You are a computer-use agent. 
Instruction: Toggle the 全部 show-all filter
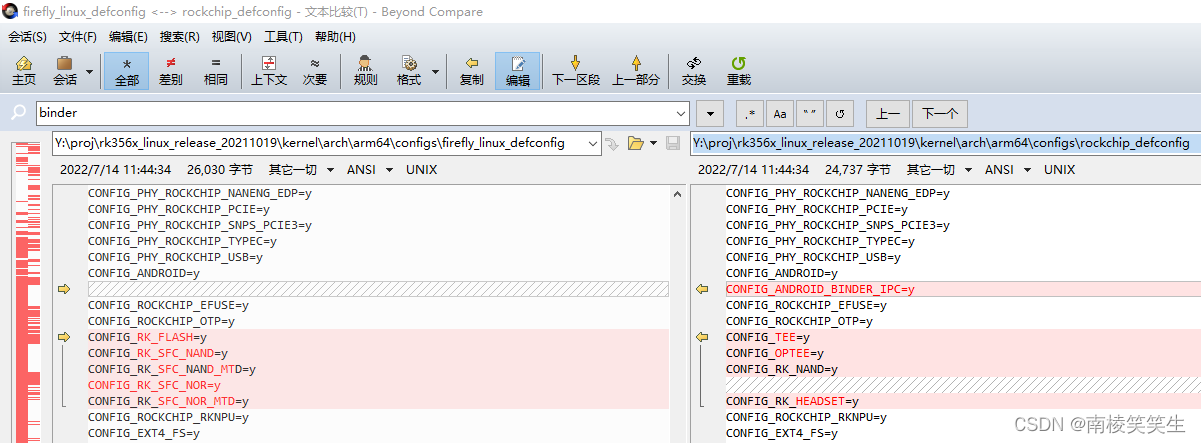127,71
